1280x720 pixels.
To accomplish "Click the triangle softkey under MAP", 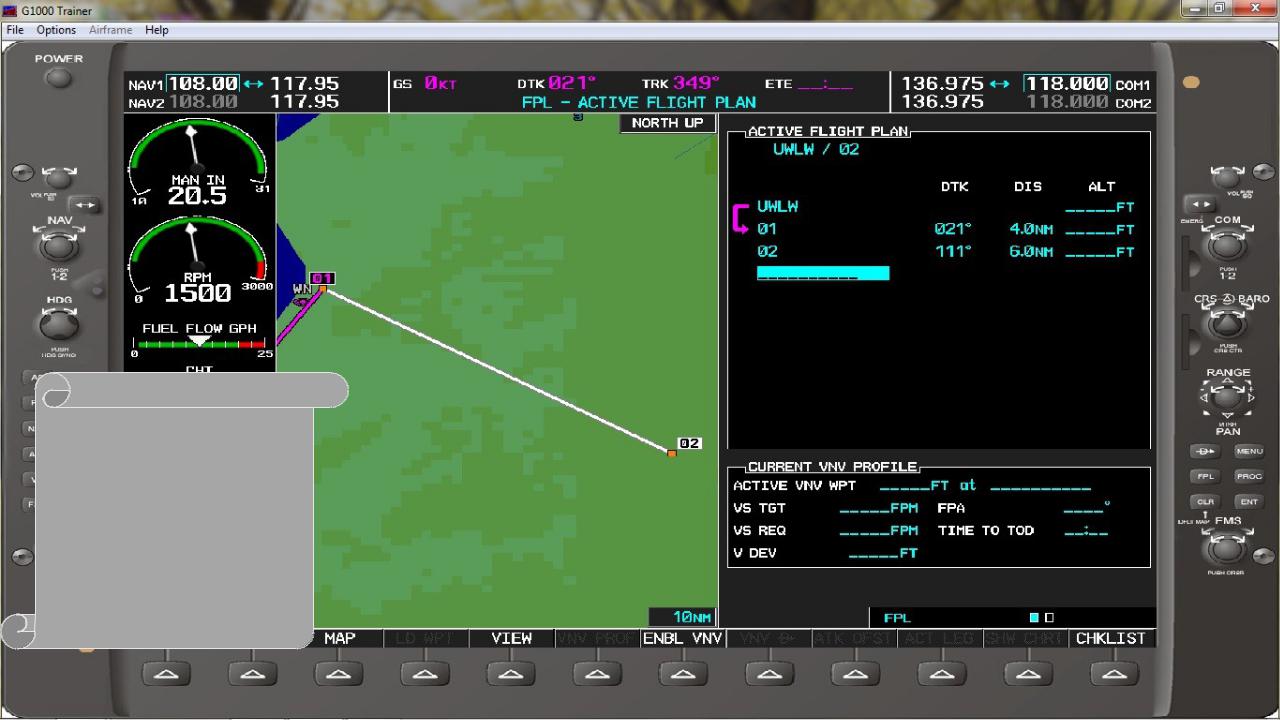I will (x=339, y=674).
